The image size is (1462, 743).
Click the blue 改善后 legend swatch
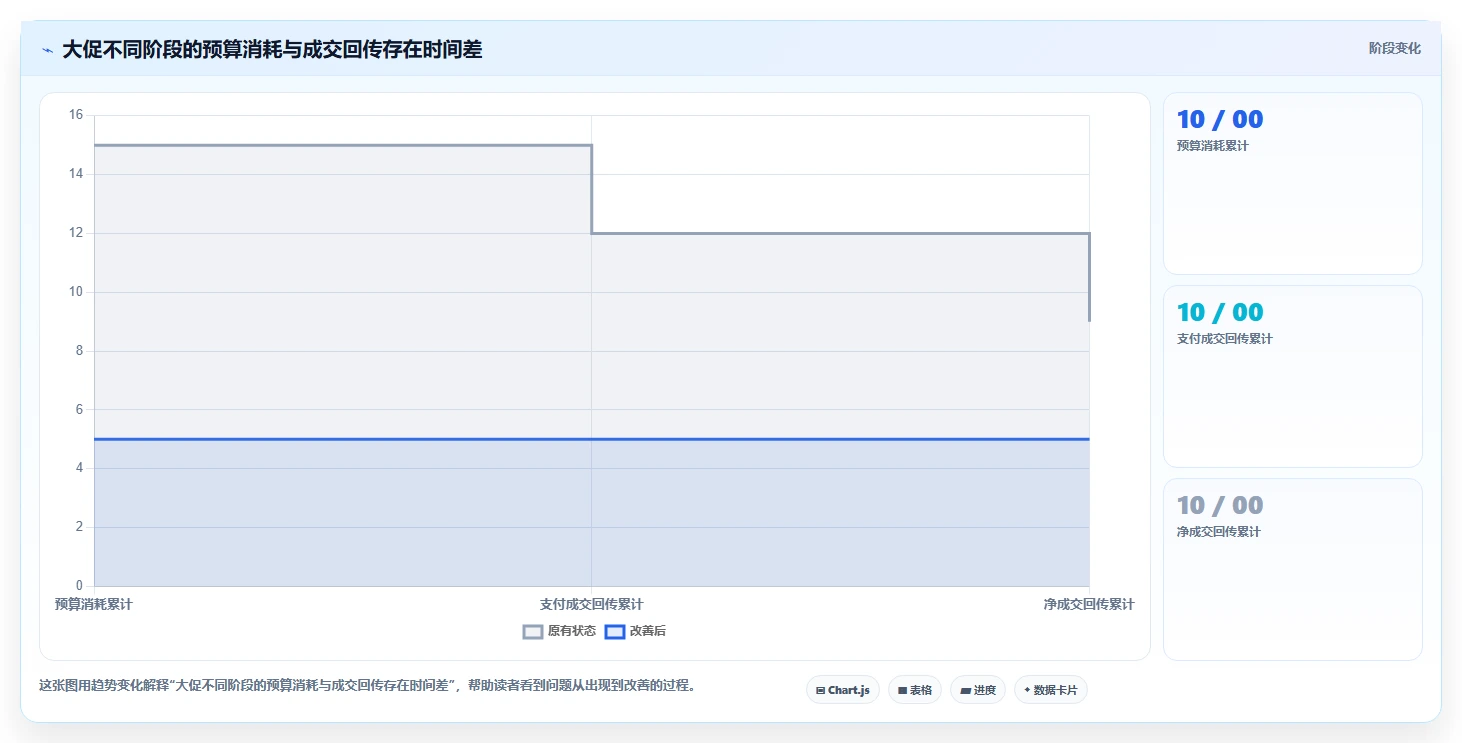615,631
